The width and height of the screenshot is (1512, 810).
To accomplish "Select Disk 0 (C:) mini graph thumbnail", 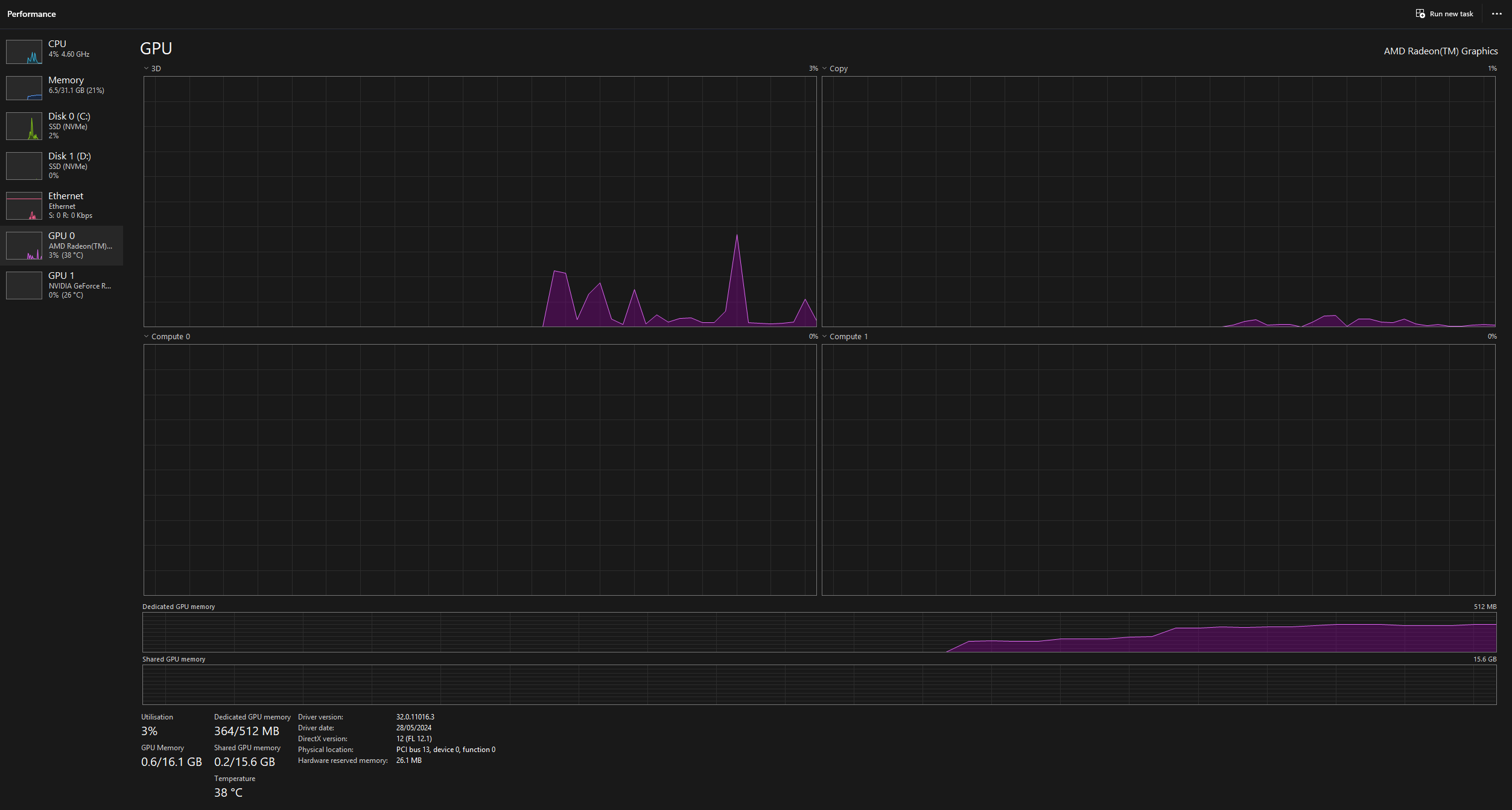I will pyautogui.click(x=24, y=126).
